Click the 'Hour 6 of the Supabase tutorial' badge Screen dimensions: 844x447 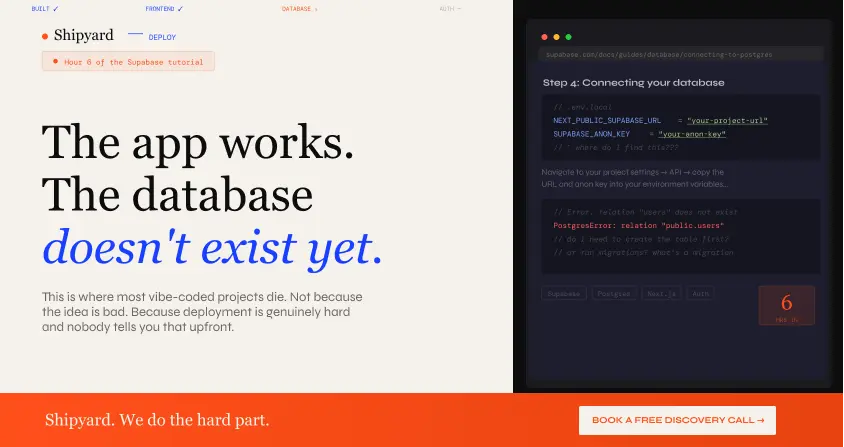(128, 61)
